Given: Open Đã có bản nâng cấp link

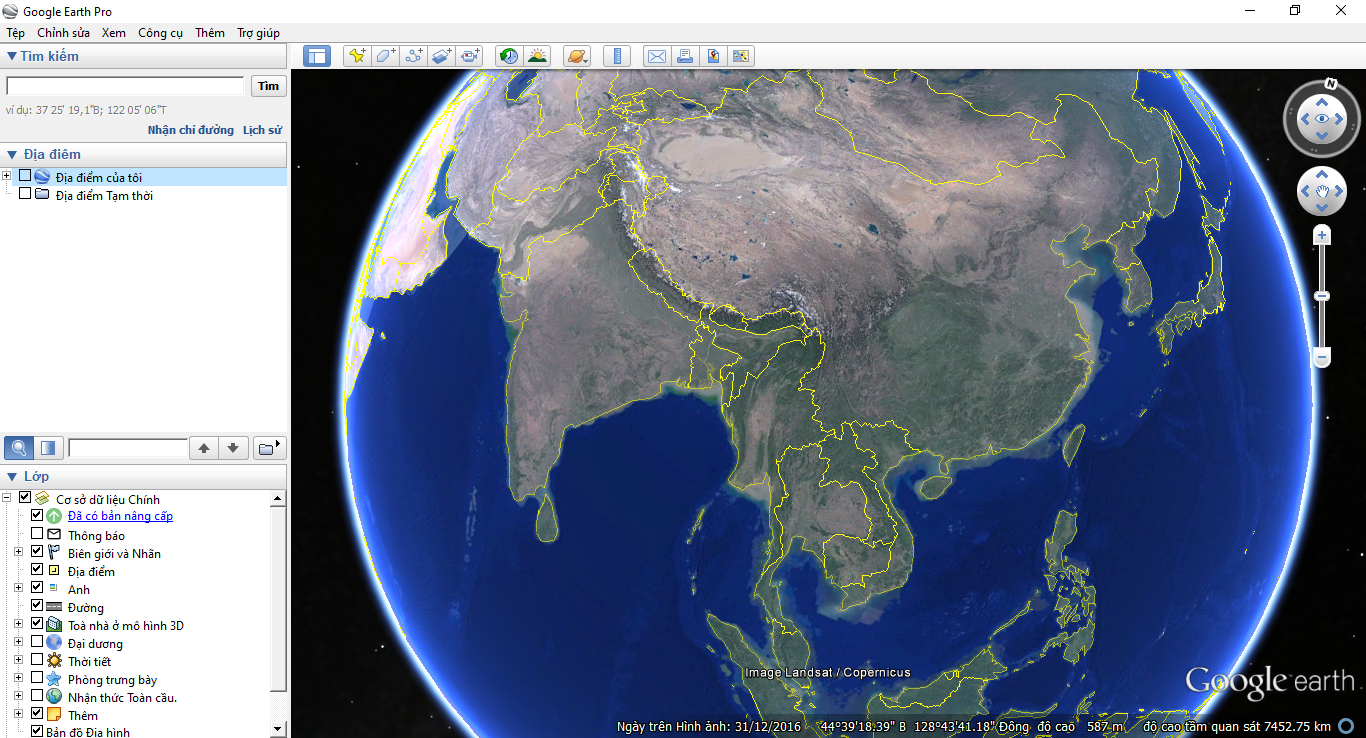Looking at the screenshot, I should click(120, 516).
